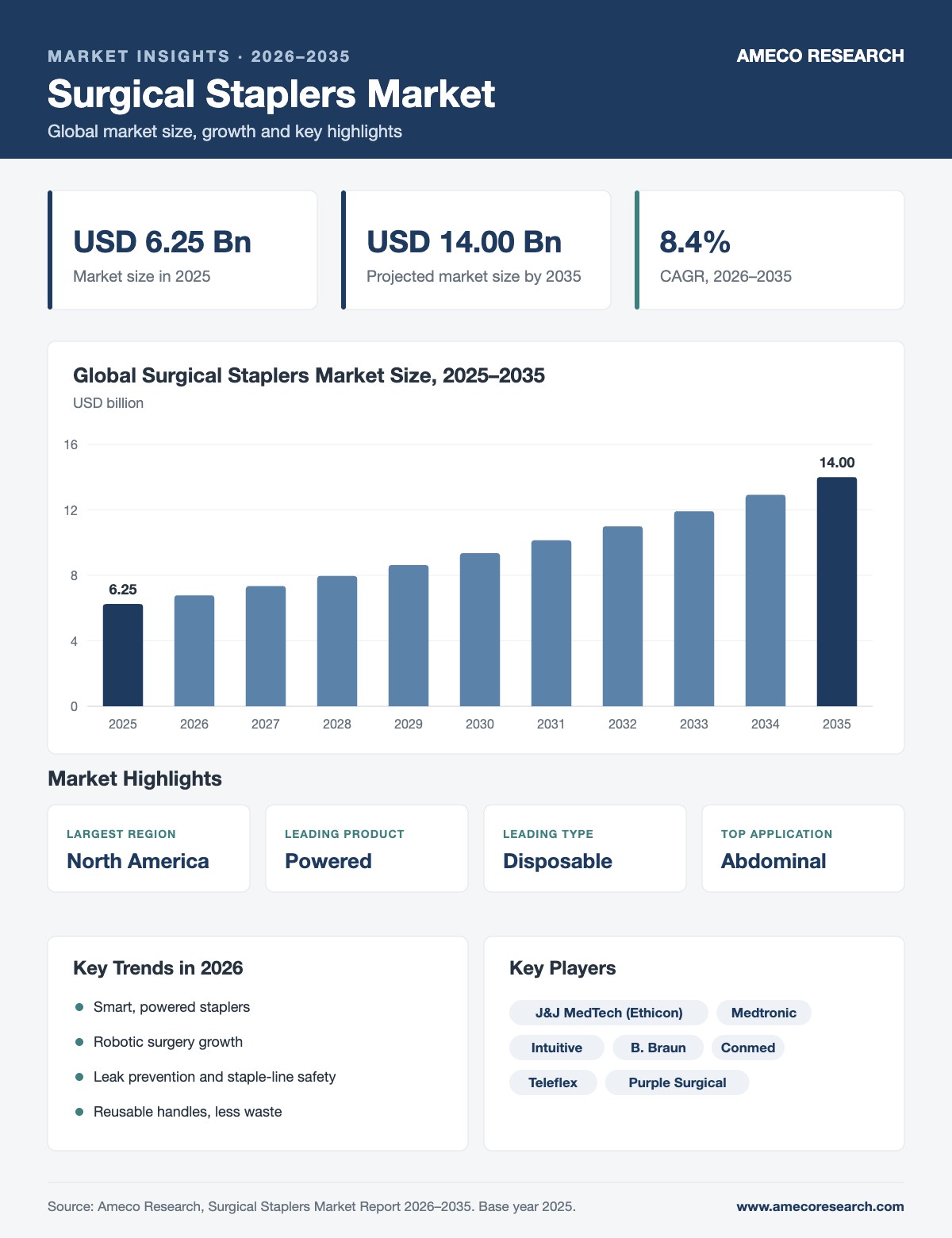This screenshot has height=1238, width=952.
Task: Click the 2027 bar in the chart
Action: pos(266,646)
